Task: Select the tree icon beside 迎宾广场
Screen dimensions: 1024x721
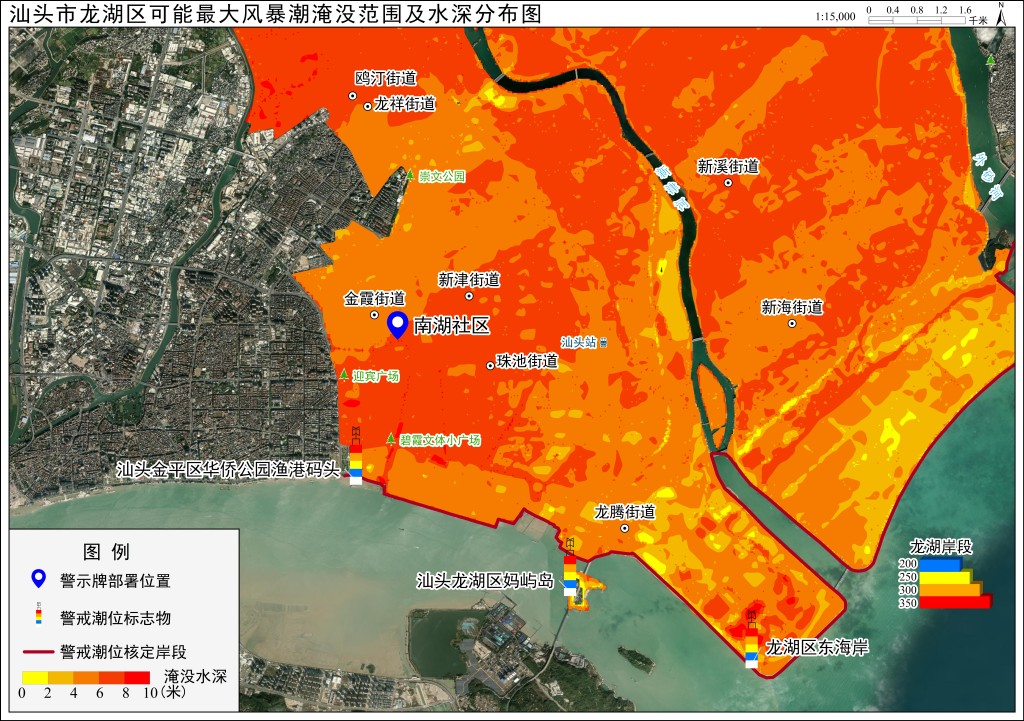Action: click(x=344, y=375)
